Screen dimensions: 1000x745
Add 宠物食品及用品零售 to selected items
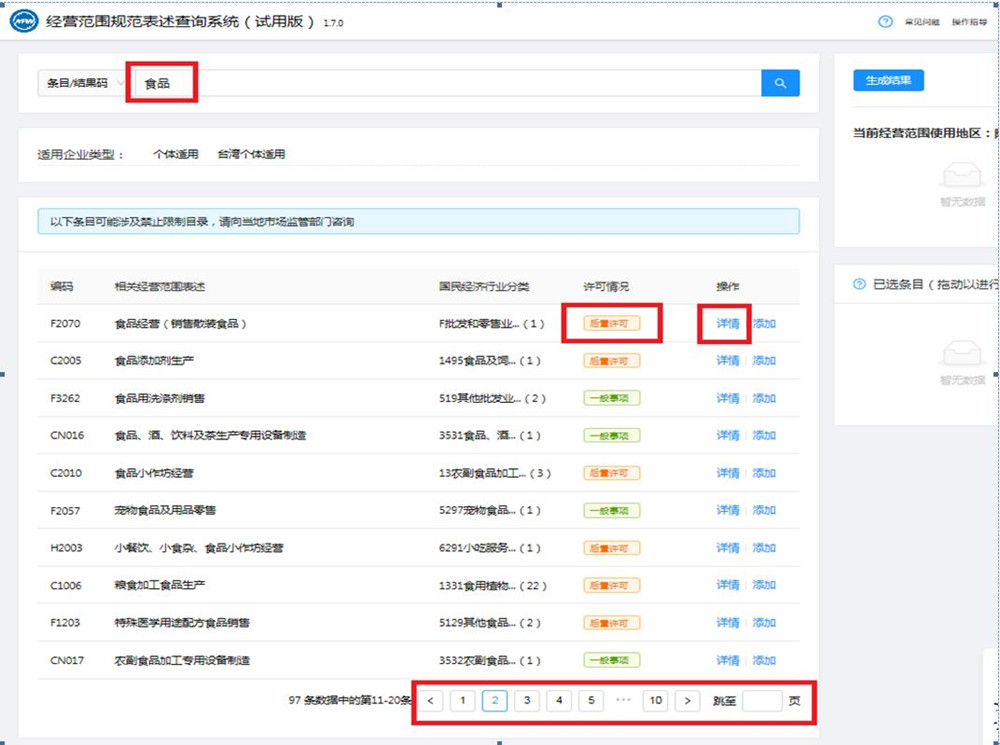coord(764,510)
